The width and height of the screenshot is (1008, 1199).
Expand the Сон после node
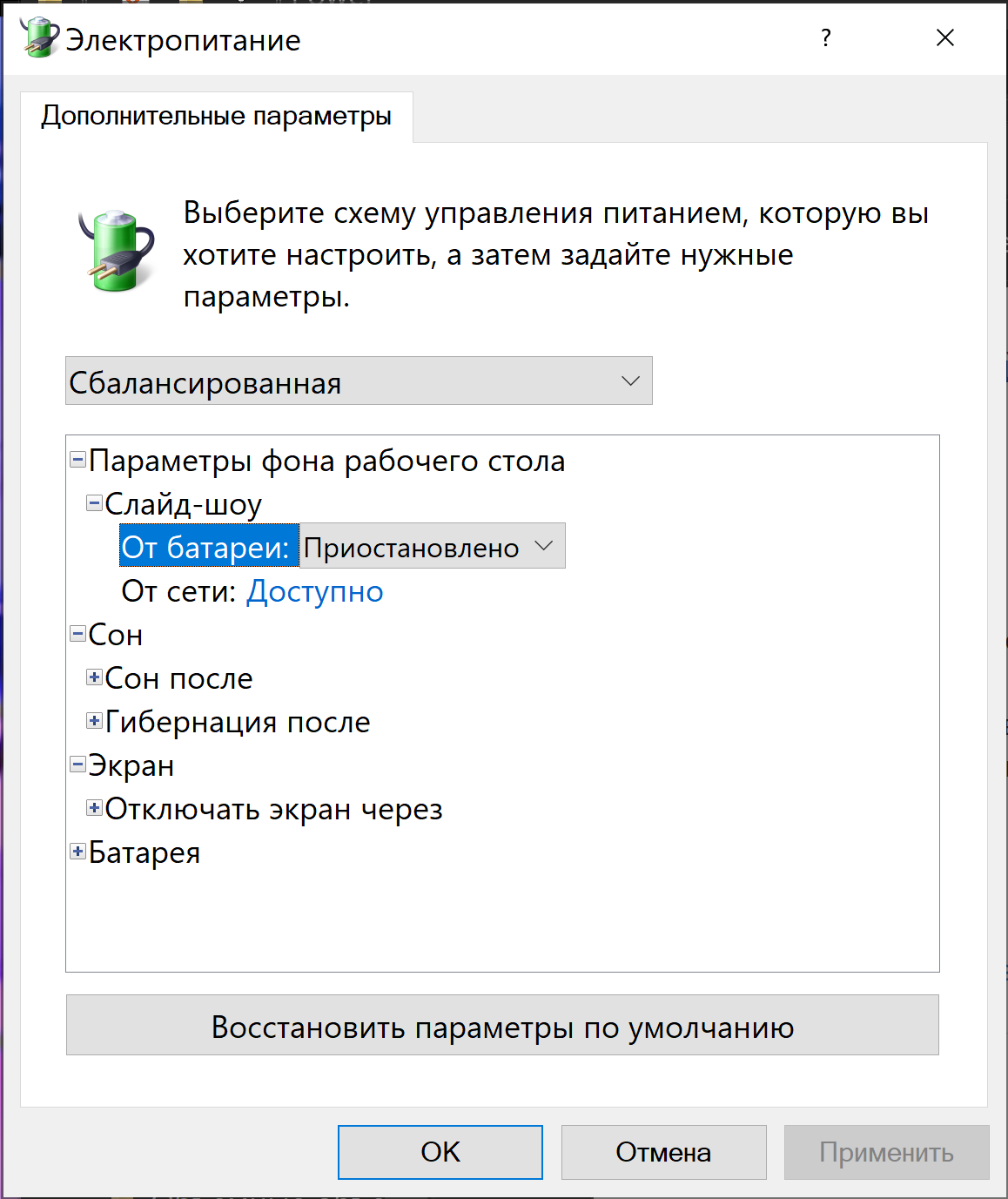pos(94,677)
